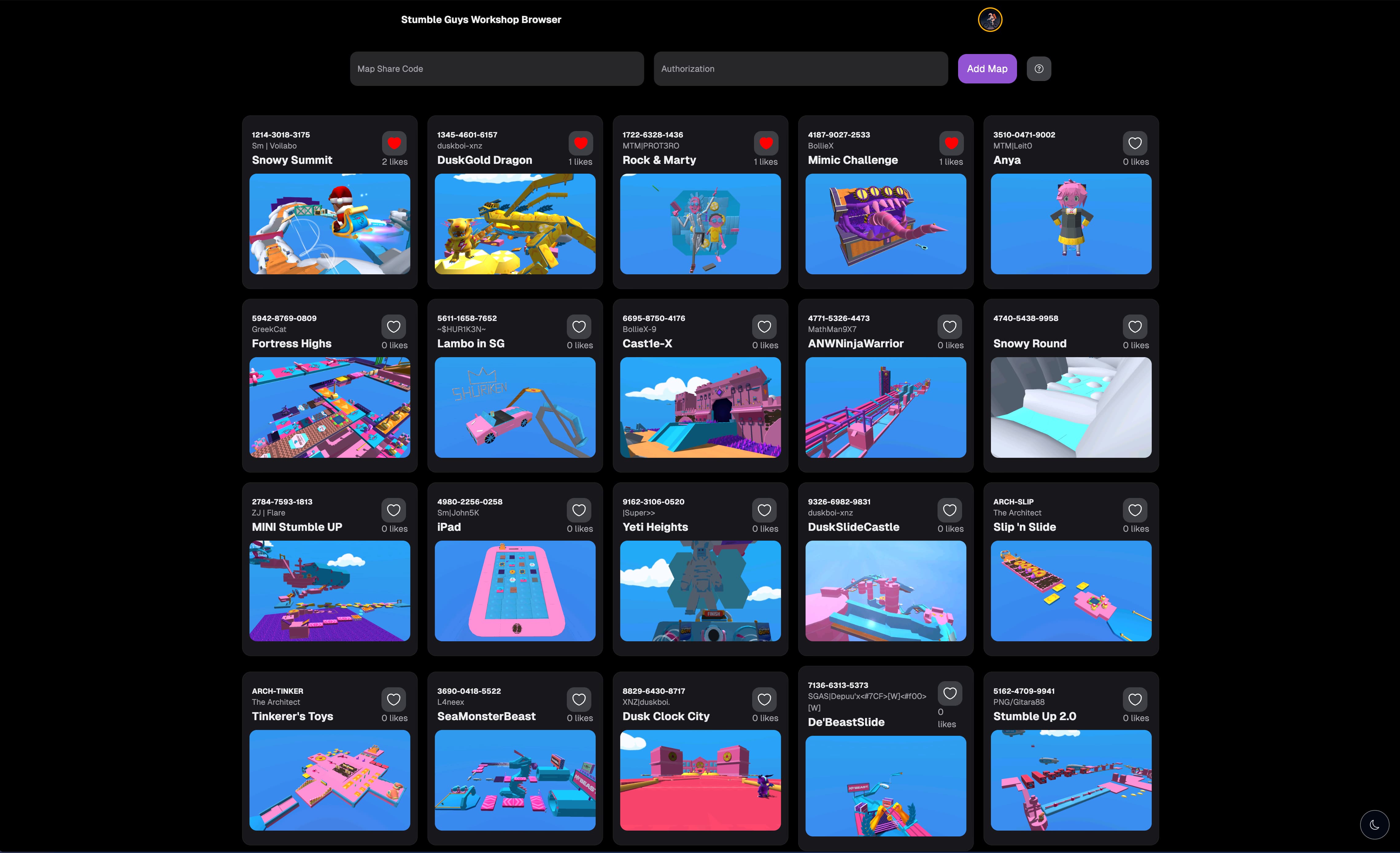
Task: Open the iPad map preview image
Action: click(x=515, y=591)
